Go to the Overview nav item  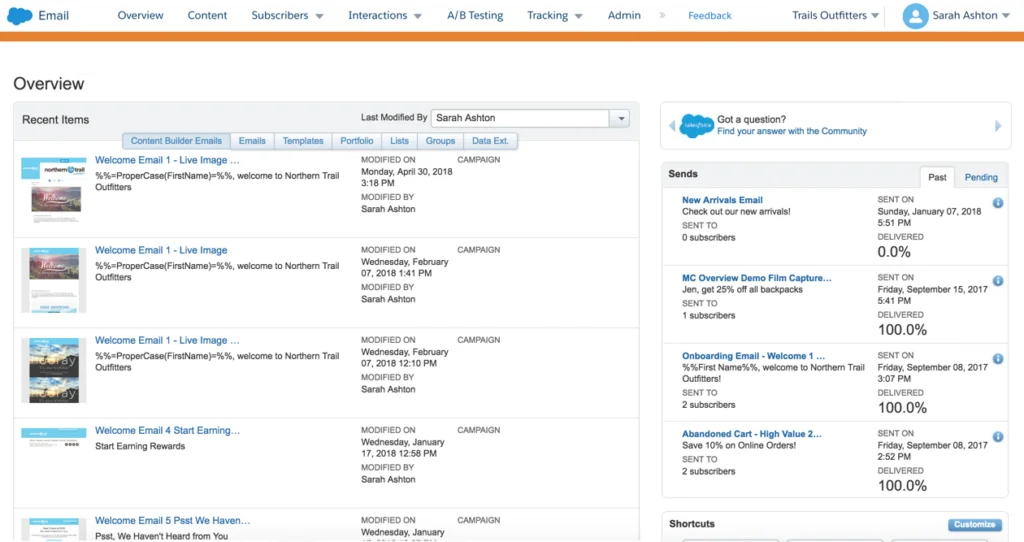click(140, 15)
